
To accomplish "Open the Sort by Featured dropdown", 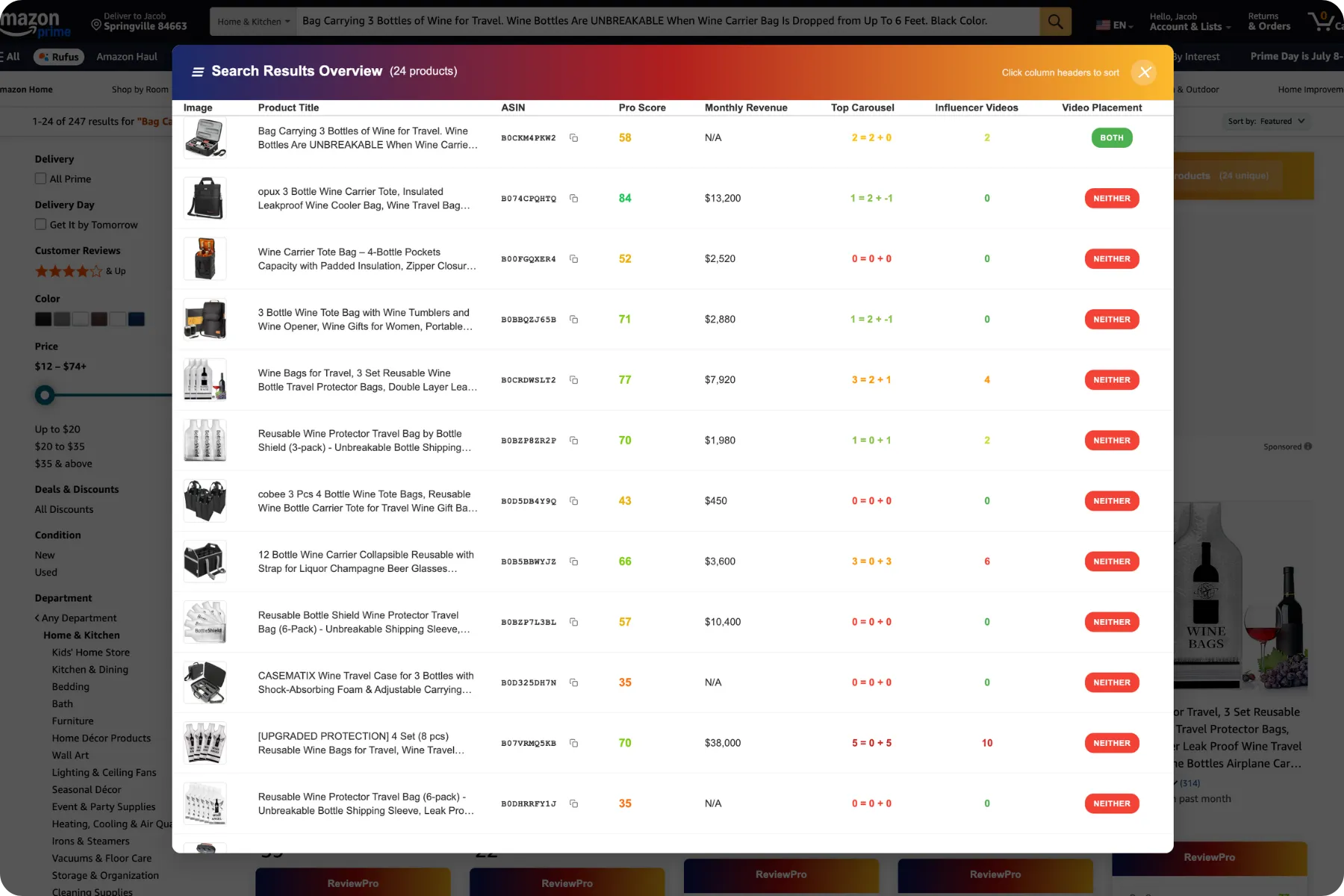I will (1266, 121).
